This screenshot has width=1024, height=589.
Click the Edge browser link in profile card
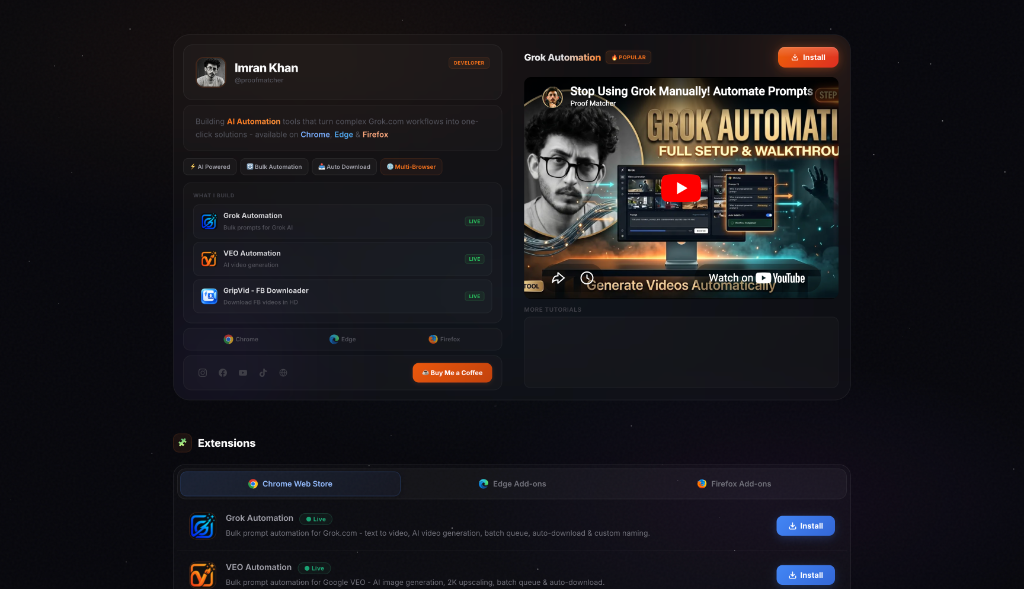(x=343, y=340)
